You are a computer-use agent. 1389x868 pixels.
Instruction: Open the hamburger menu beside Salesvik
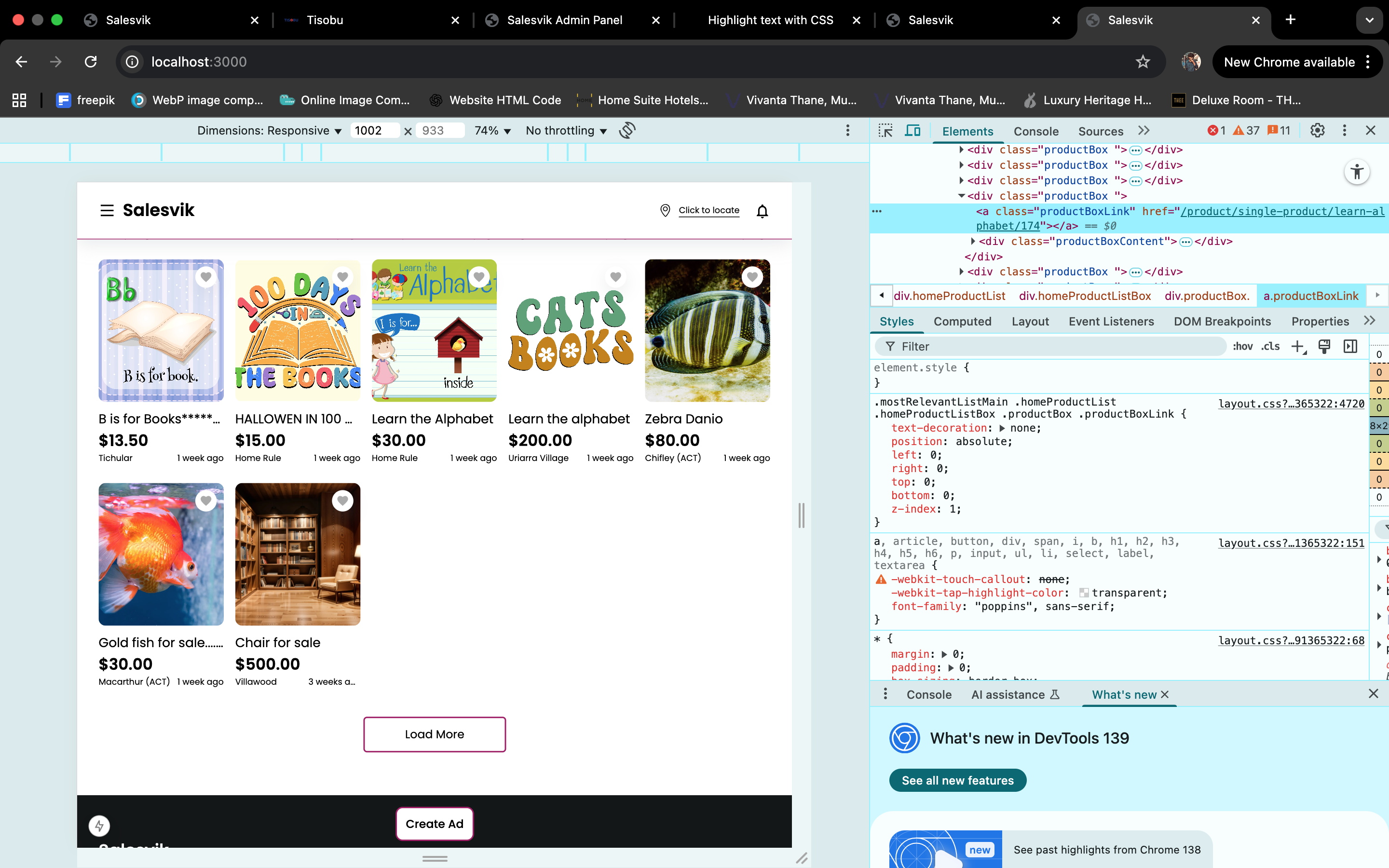point(107,211)
